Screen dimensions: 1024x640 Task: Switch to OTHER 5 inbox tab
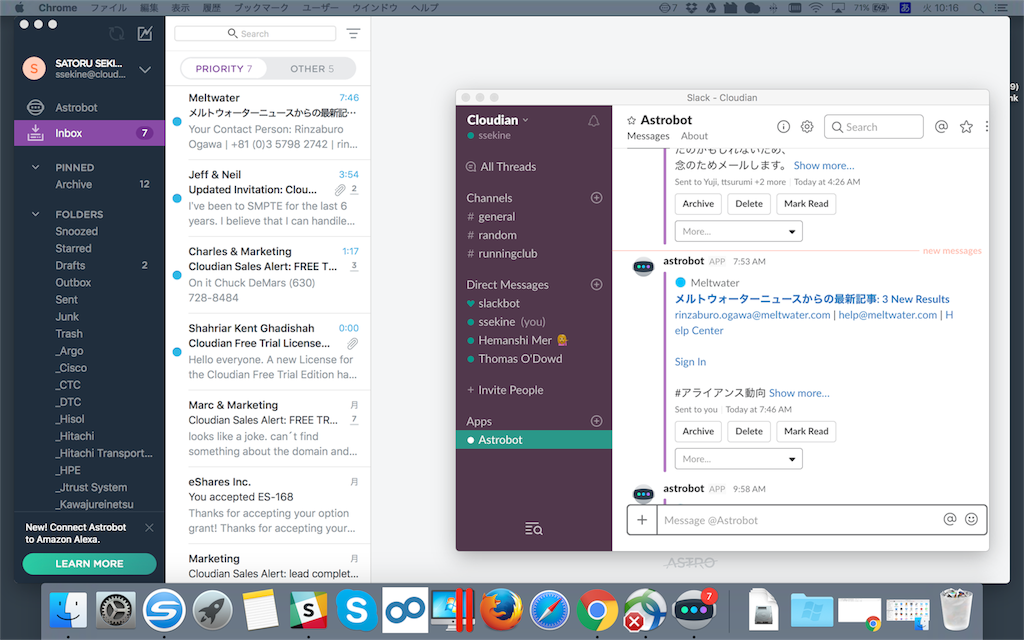[x=312, y=69]
